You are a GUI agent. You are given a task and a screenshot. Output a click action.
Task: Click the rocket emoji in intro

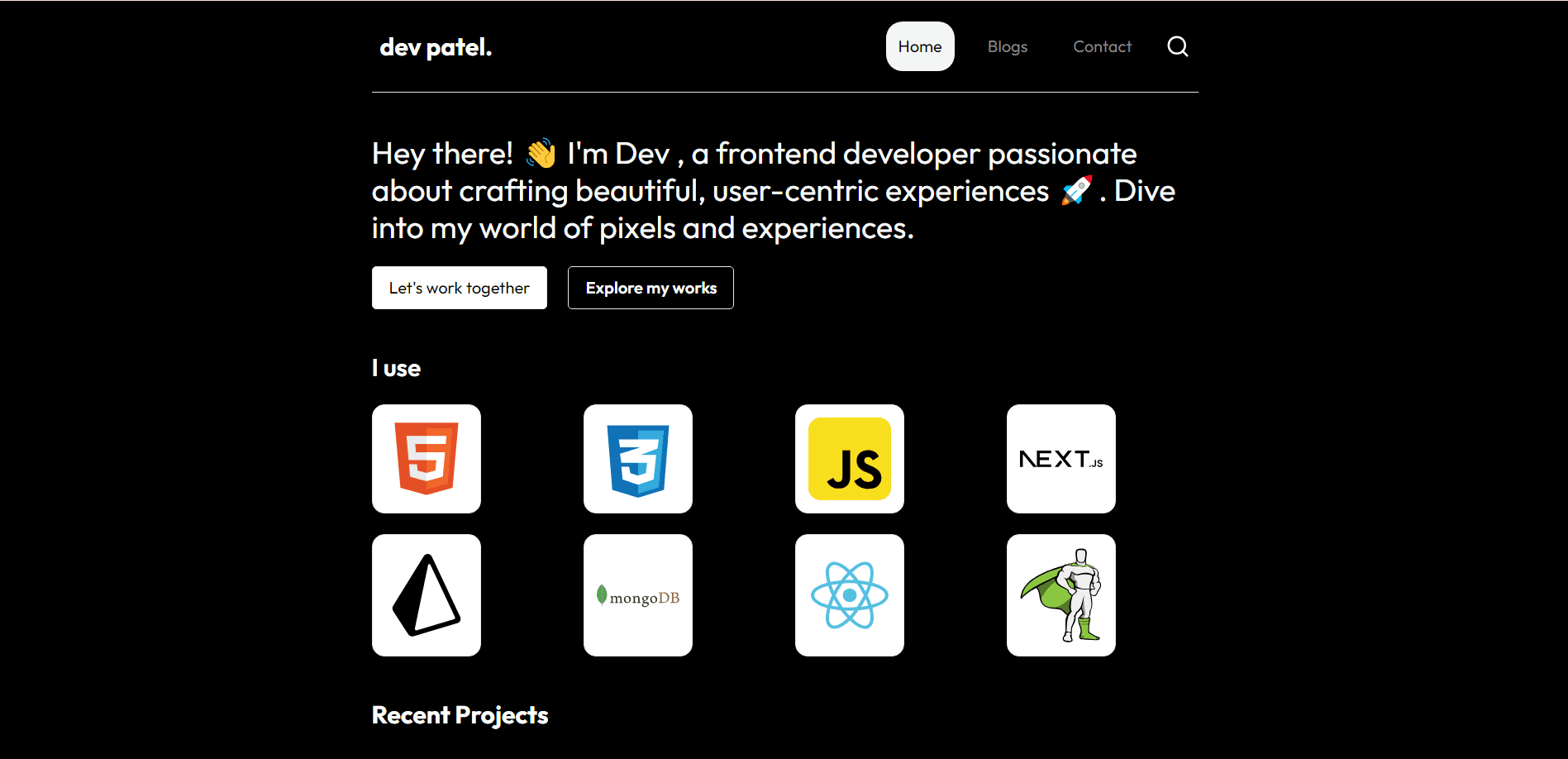[1076, 191]
